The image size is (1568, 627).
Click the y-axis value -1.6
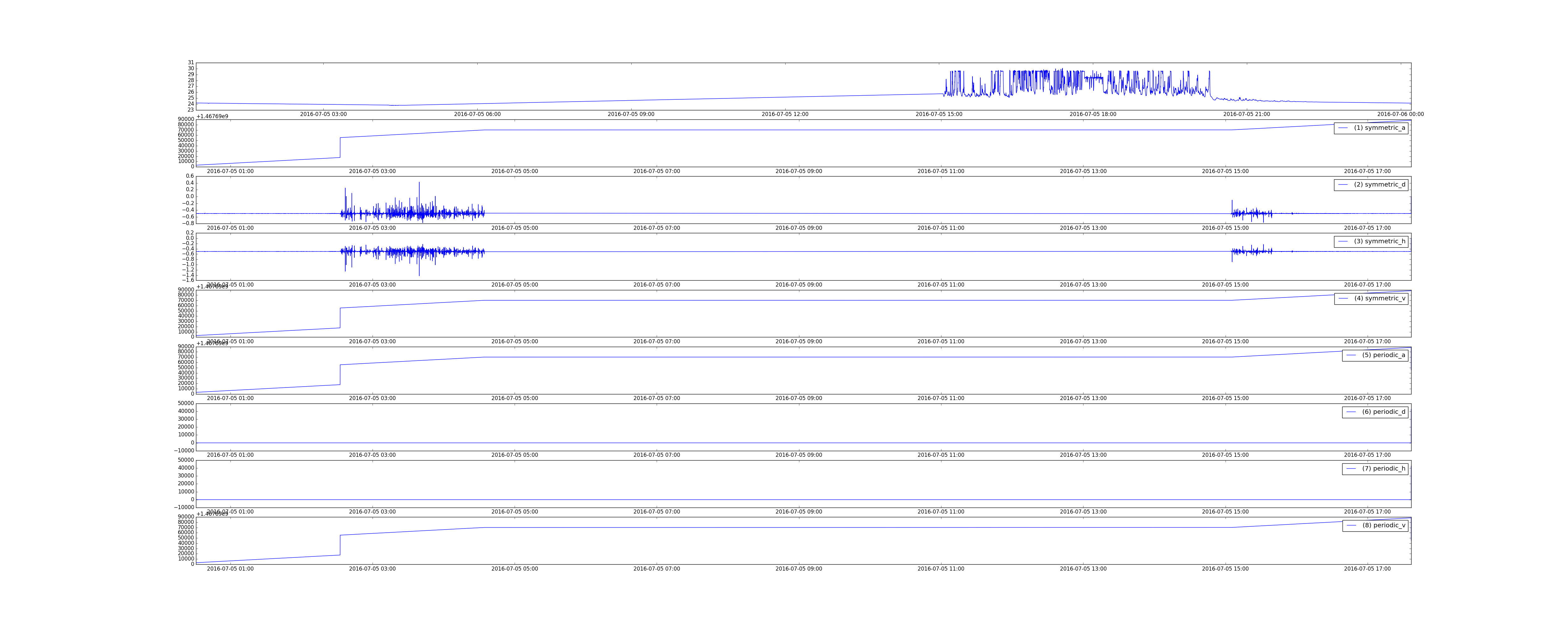tap(188, 280)
